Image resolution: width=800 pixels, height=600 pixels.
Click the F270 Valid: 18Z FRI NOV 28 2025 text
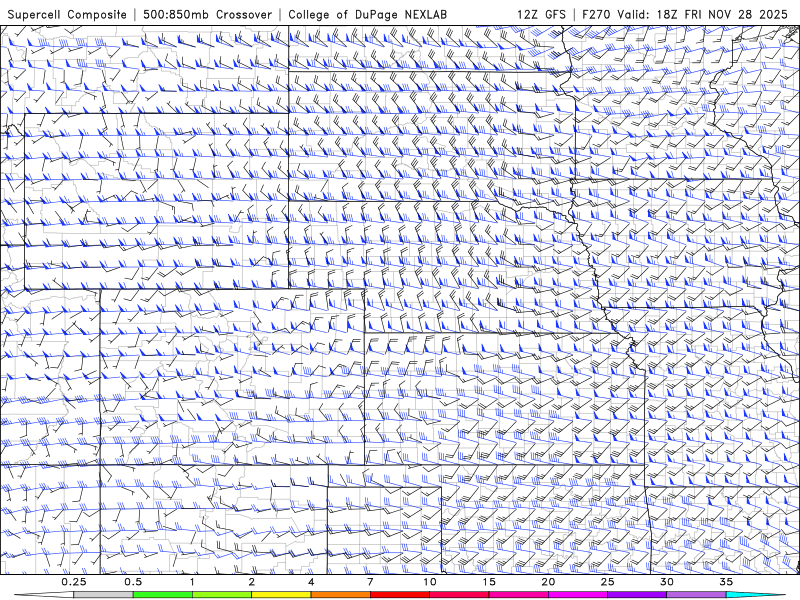pos(685,14)
